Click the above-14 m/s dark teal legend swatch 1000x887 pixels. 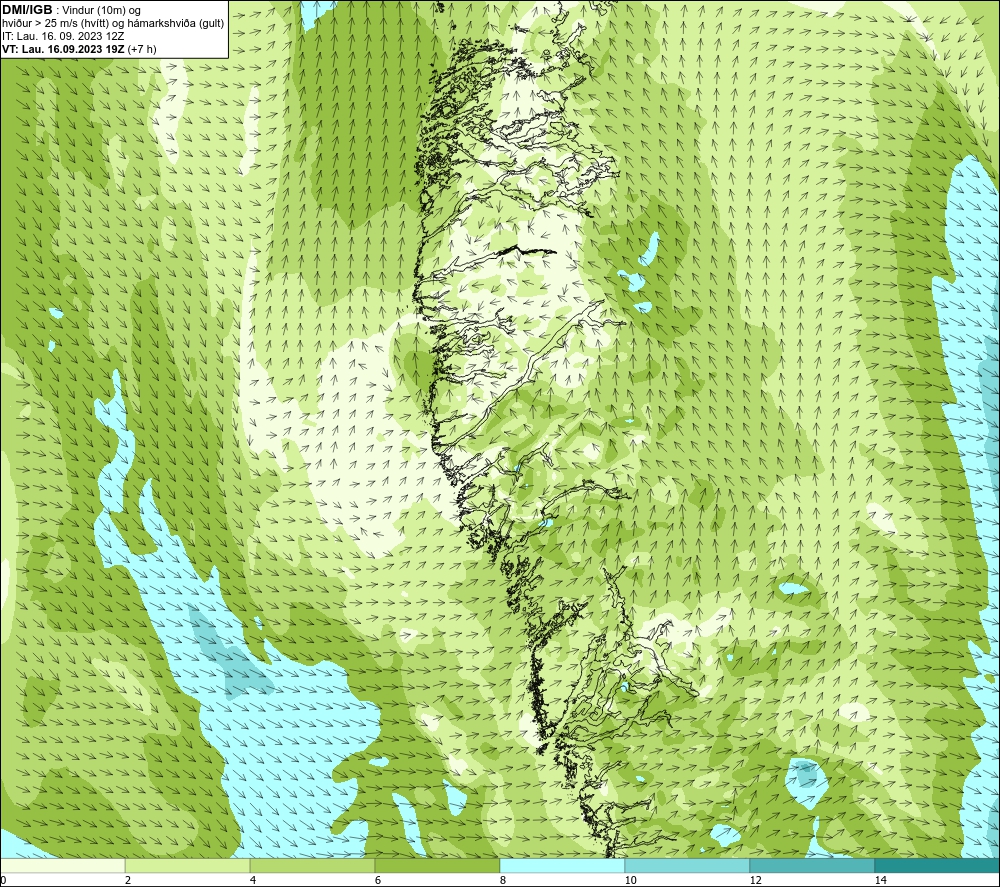(938, 866)
